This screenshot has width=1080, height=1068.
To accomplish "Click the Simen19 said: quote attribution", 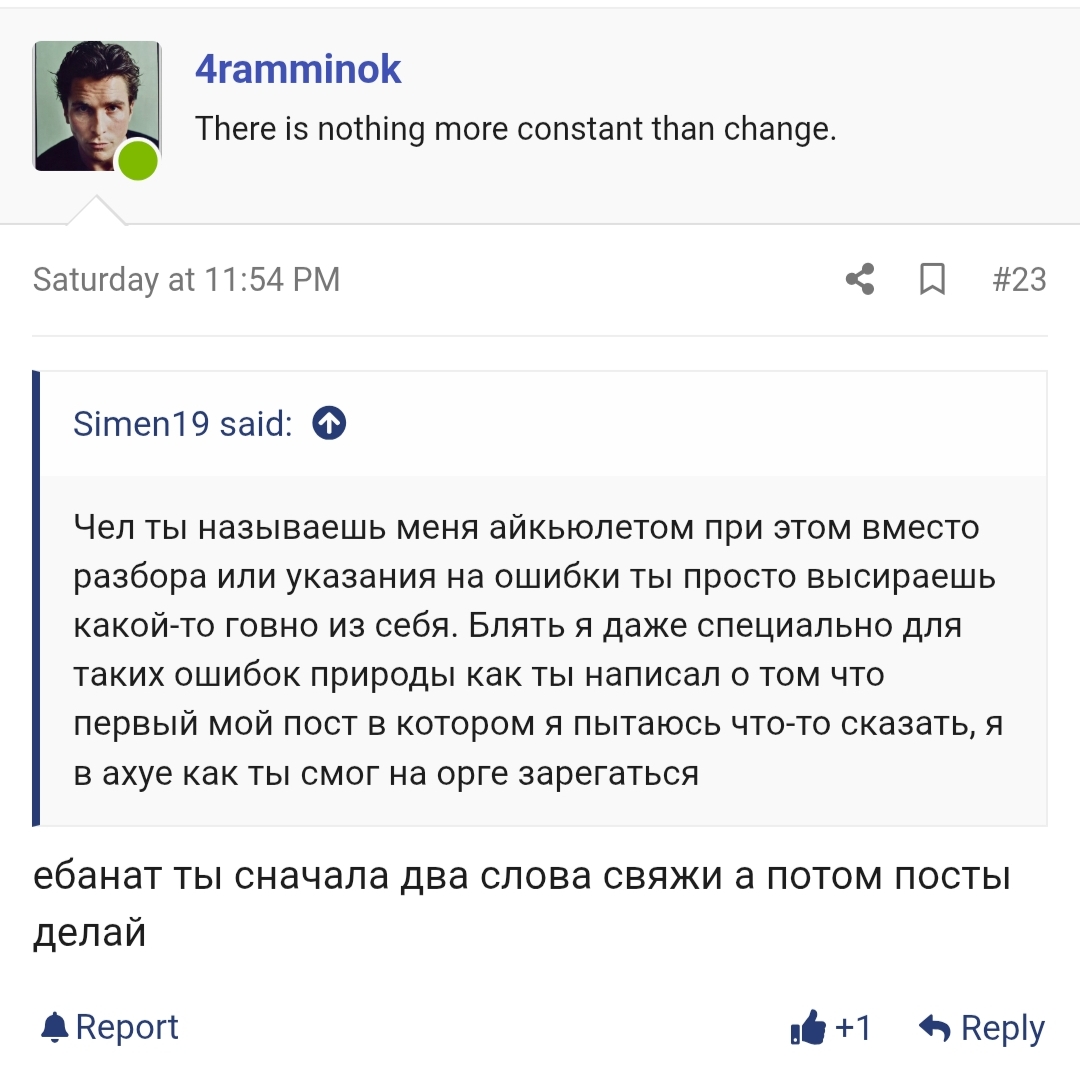I will tap(183, 423).
